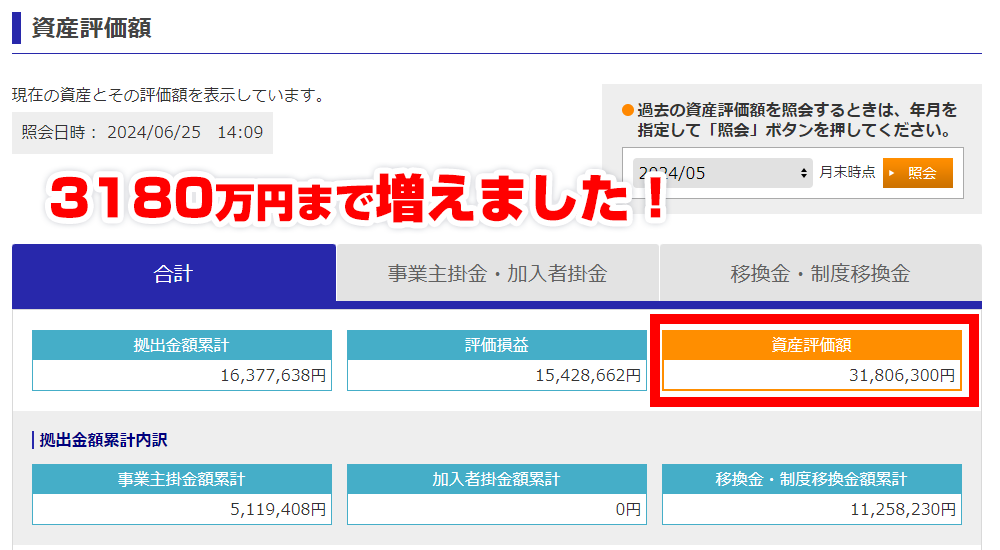Click the 0円 member contribution value
Image resolution: width=1000 pixels, height=550 pixels.
628,509
